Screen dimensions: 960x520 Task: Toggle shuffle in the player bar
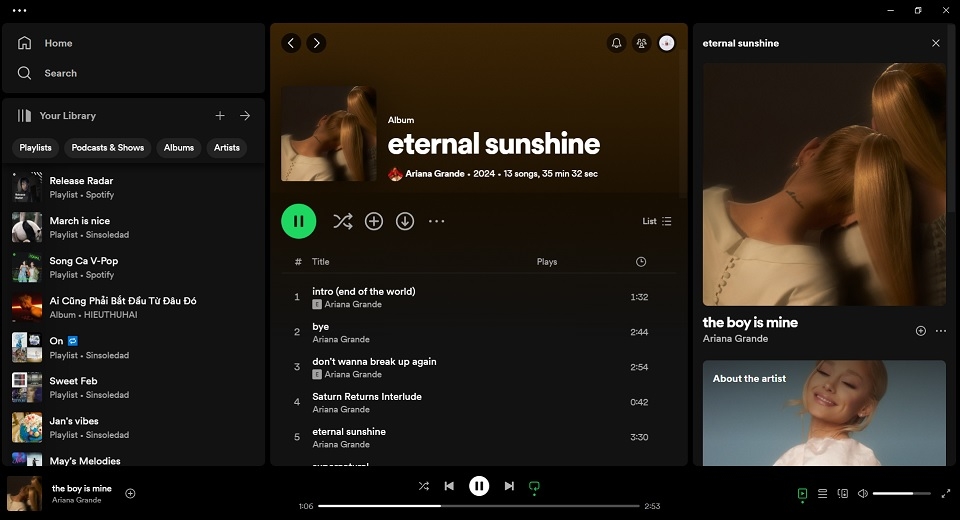(424, 486)
